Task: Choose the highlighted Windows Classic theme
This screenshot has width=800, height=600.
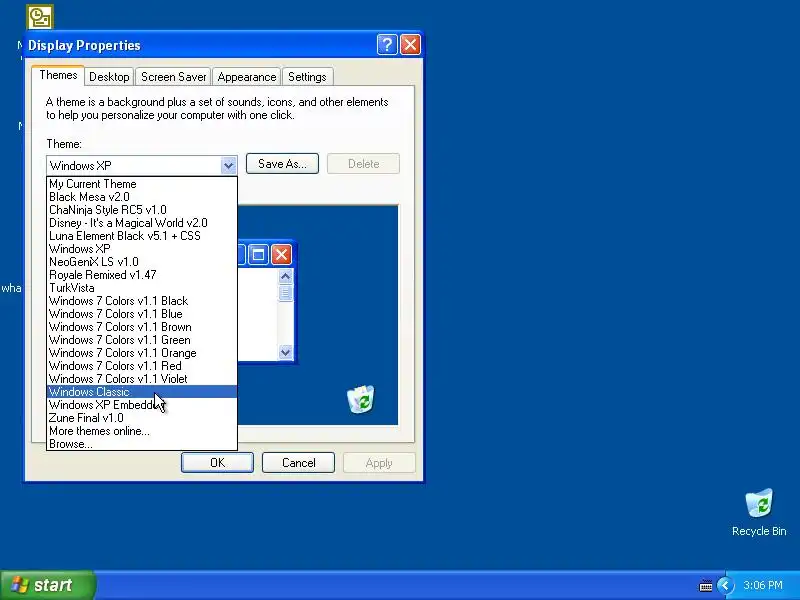Action: point(142,392)
